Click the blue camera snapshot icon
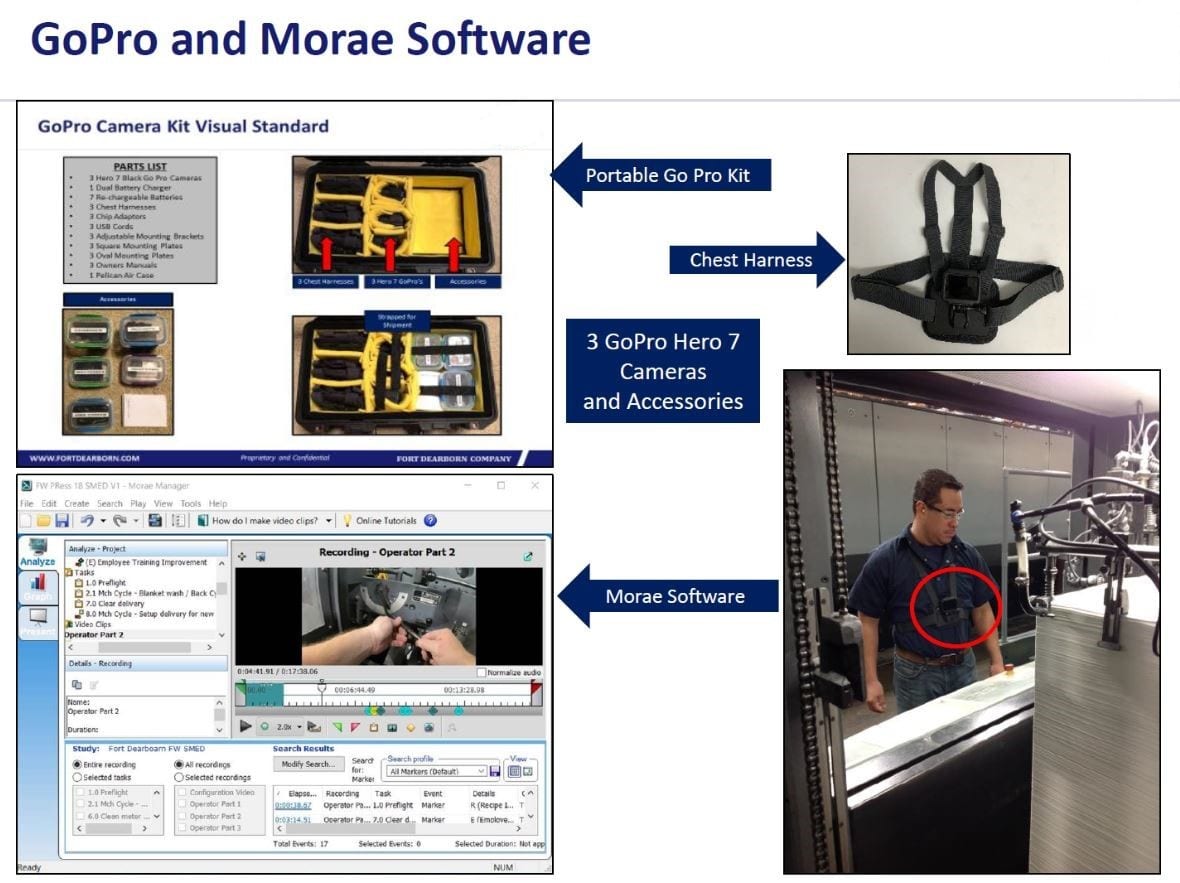1180x883 pixels. coord(429,727)
